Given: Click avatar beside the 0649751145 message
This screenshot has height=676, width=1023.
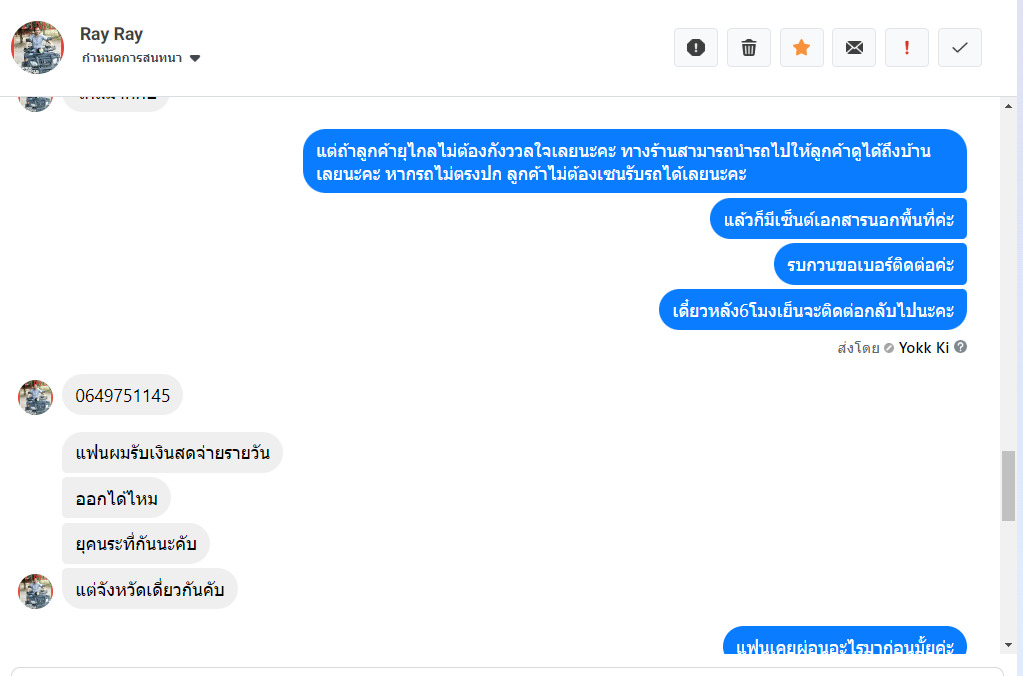Looking at the screenshot, I should coord(36,396).
